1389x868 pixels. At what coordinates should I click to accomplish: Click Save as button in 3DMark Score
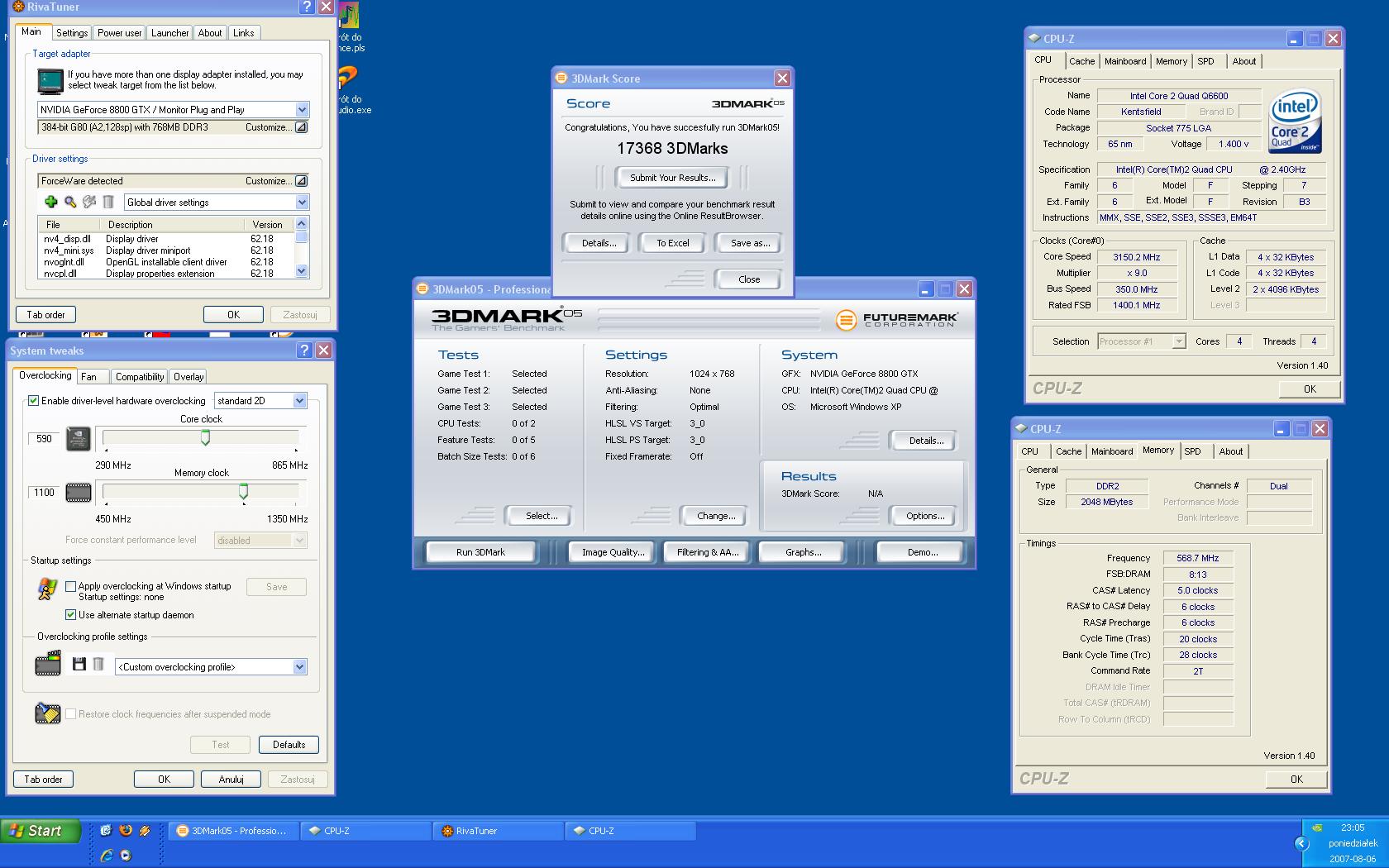(750, 243)
